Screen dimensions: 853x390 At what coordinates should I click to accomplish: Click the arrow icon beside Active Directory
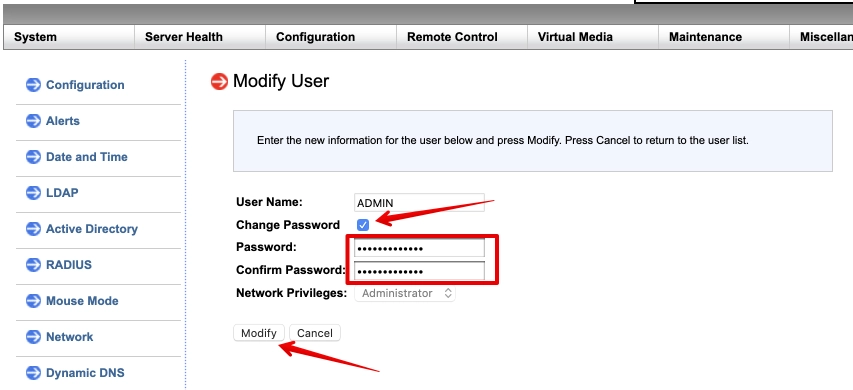tap(33, 229)
